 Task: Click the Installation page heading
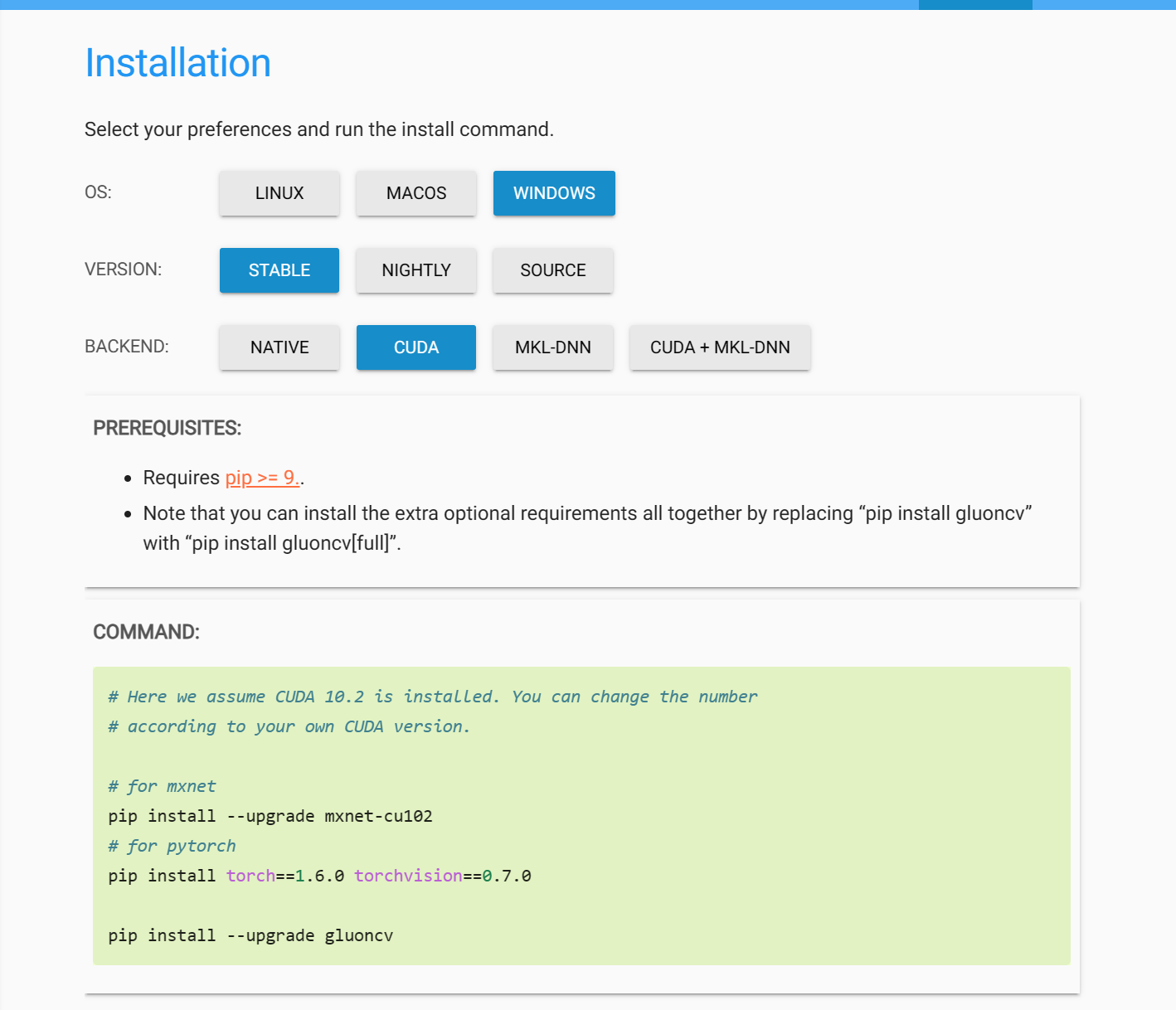pyautogui.click(x=178, y=63)
